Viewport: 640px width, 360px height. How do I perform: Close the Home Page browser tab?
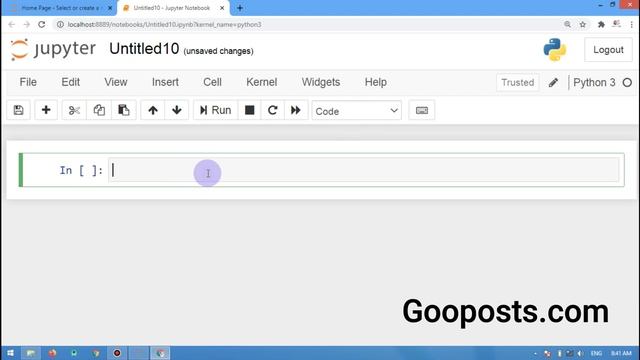coord(110,8)
